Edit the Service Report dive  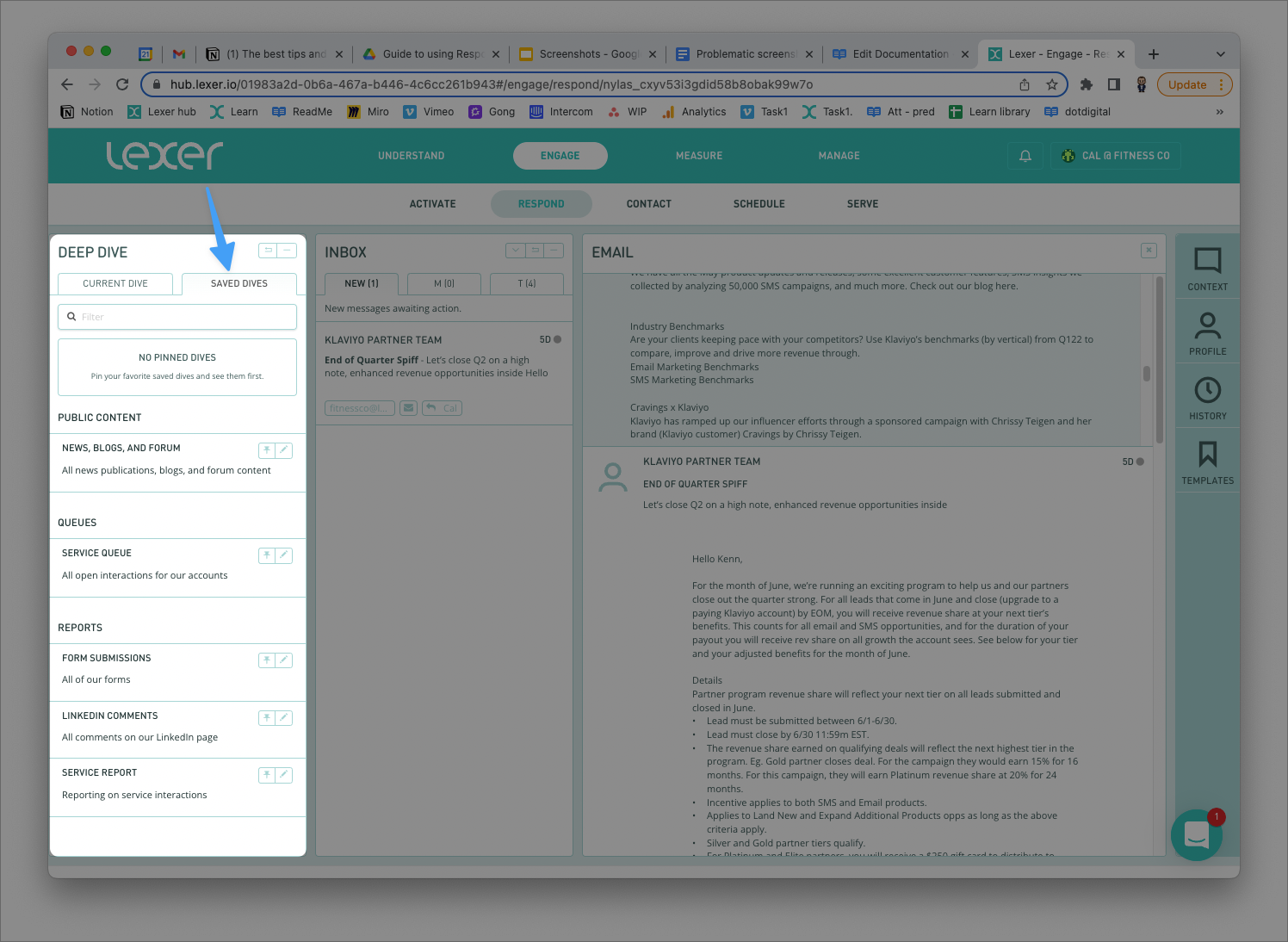tap(284, 775)
